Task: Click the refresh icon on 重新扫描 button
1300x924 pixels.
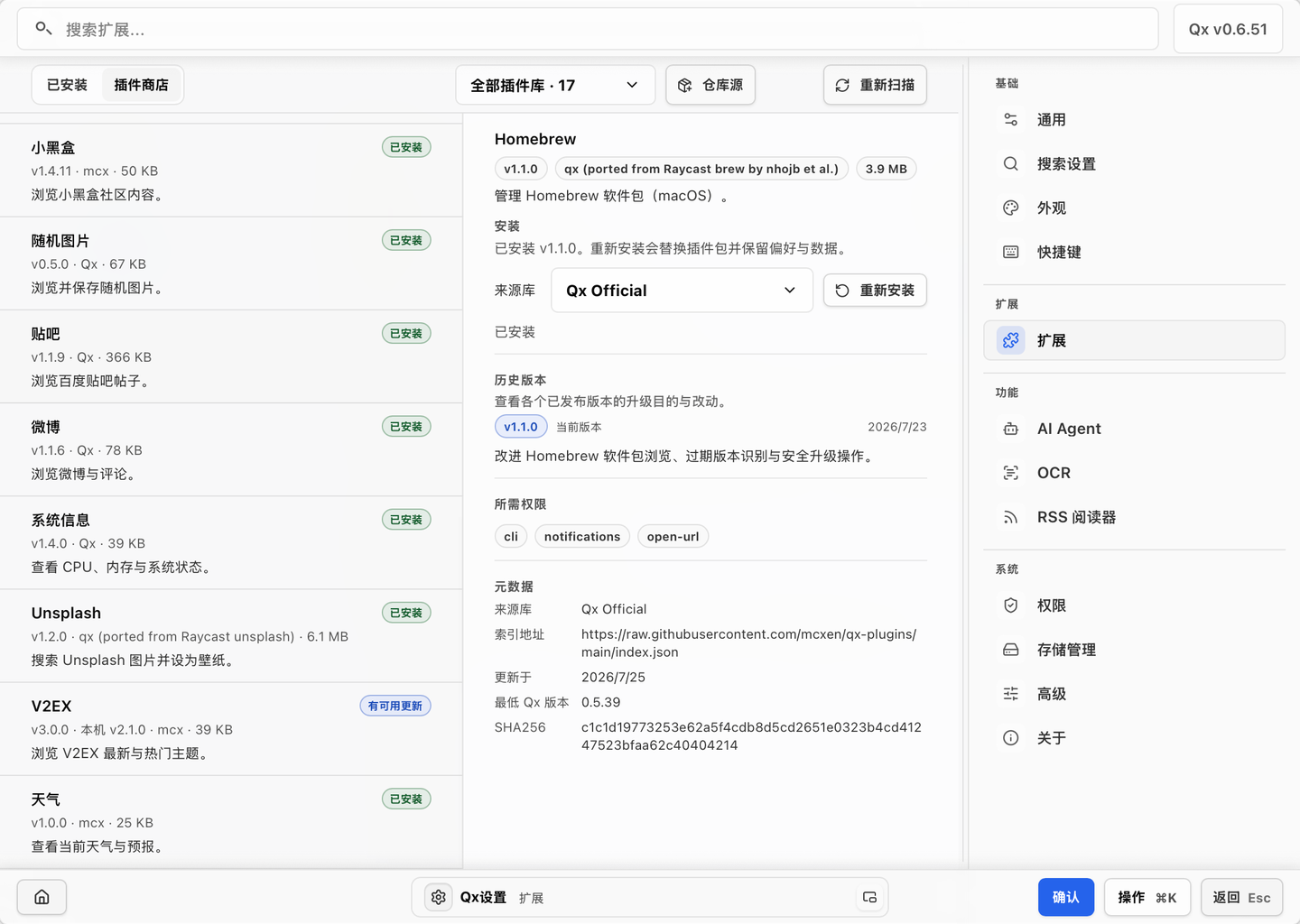Action: coord(842,86)
